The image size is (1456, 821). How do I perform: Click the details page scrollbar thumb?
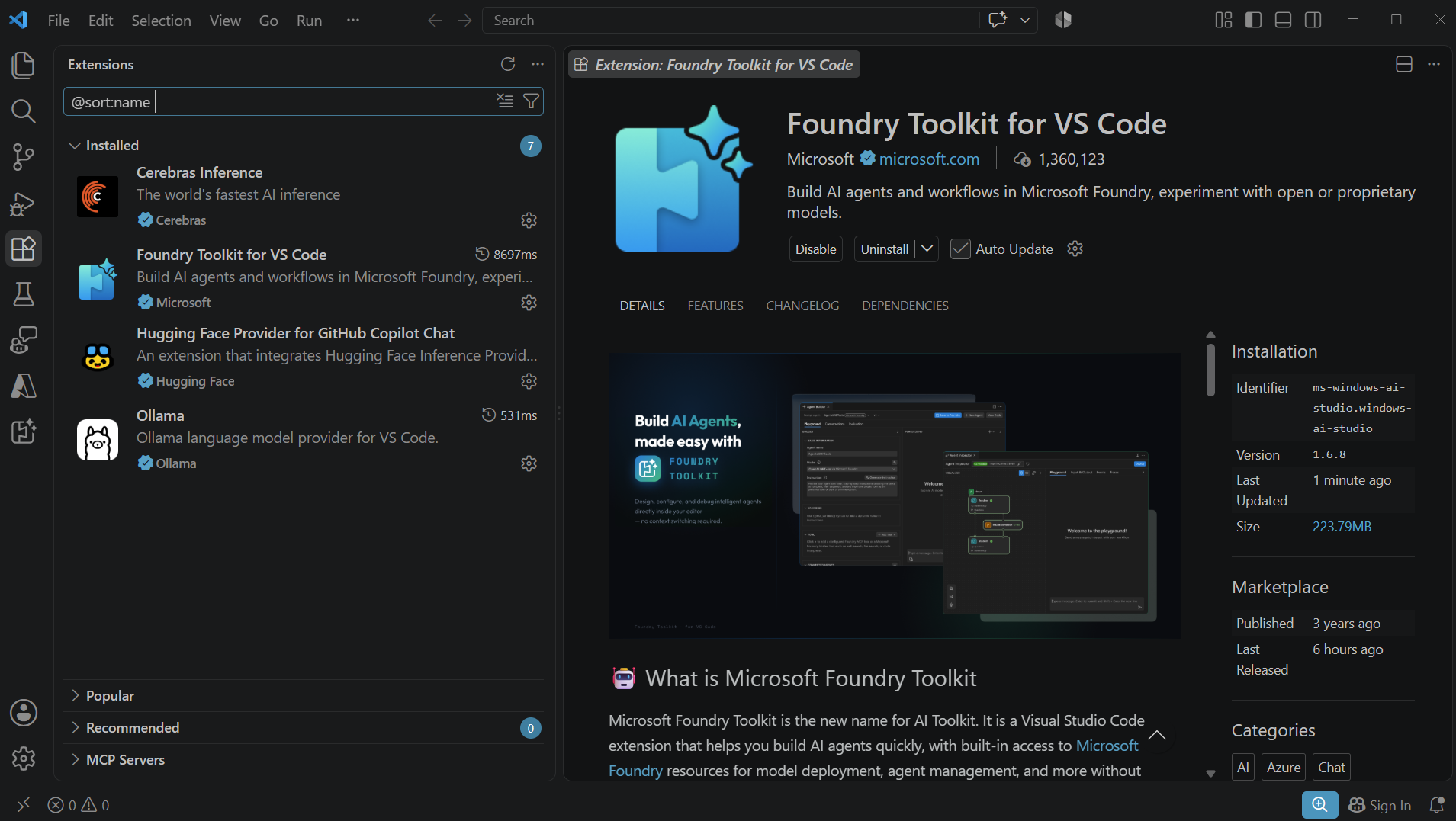pyautogui.click(x=1210, y=370)
